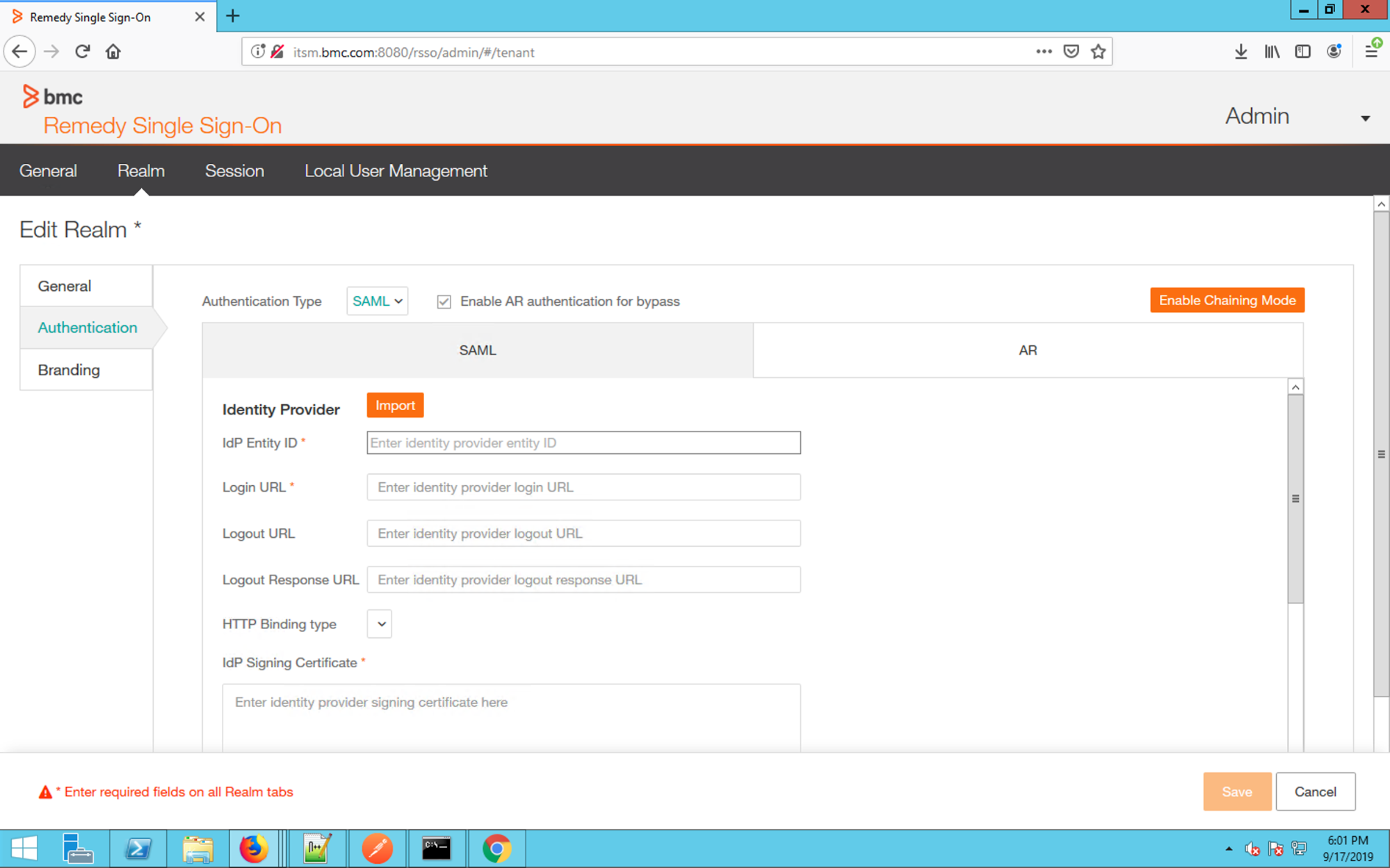
Task: Click the IdP Entity ID input field
Action: click(583, 443)
